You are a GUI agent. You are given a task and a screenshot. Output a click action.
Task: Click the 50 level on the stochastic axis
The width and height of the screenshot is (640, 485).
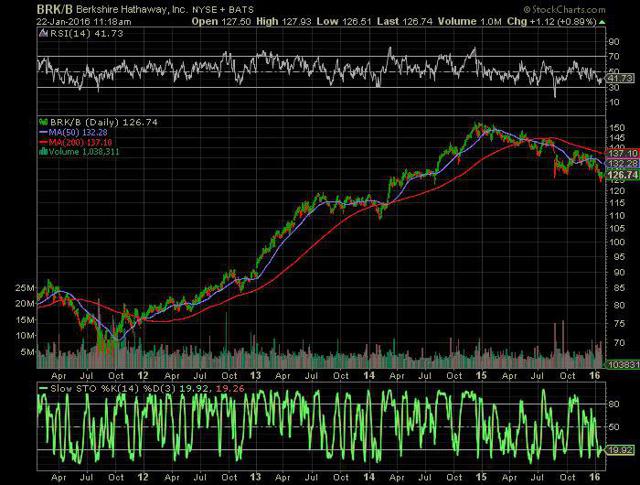pyautogui.click(x=613, y=427)
